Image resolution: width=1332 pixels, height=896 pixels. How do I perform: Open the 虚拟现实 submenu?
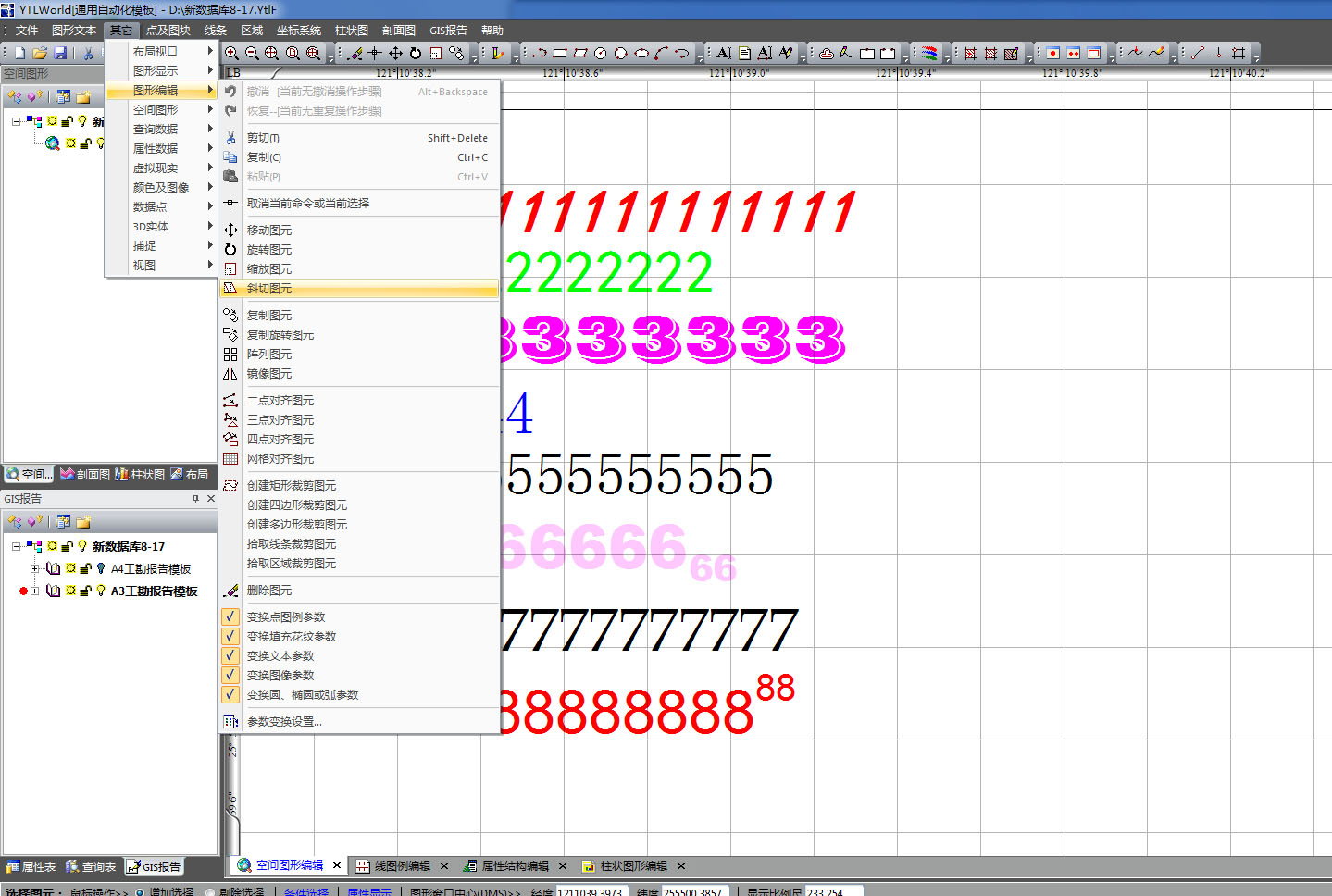tap(162, 168)
